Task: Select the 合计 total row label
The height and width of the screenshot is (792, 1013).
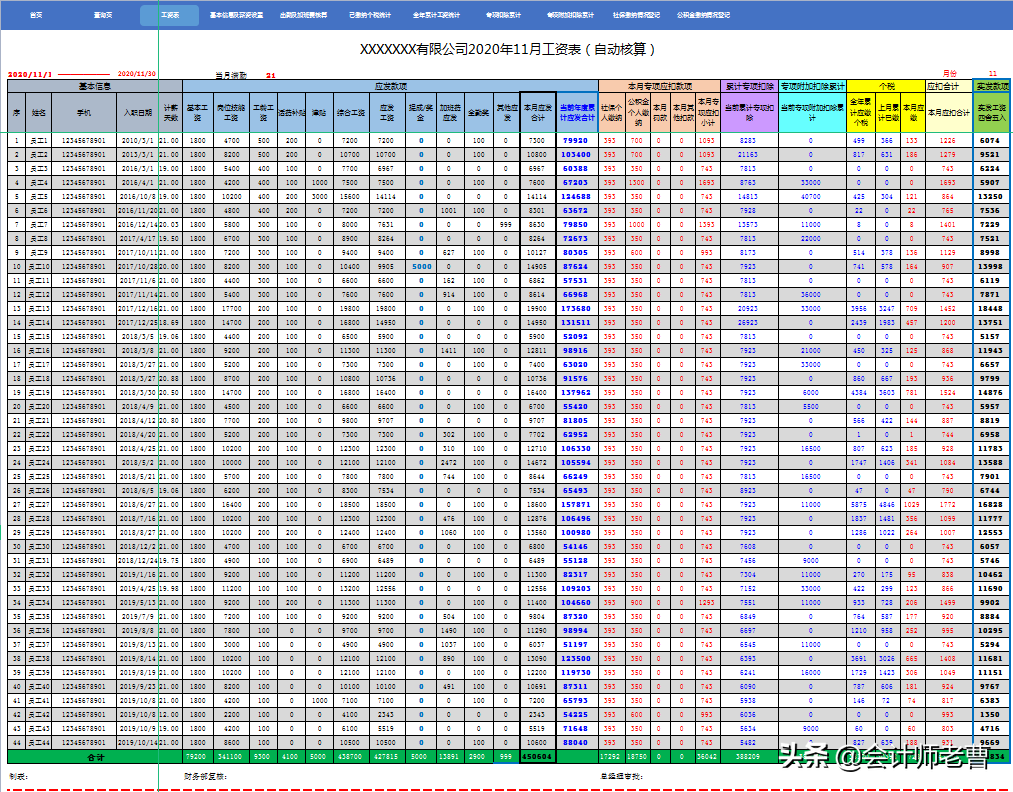Action: click(95, 758)
